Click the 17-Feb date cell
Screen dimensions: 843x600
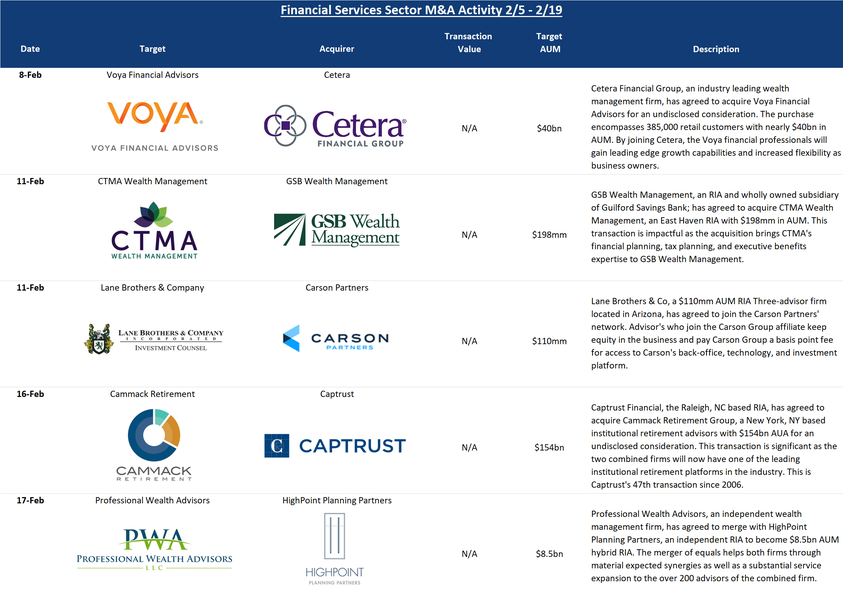pyautogui.click(x=30, y=501)
